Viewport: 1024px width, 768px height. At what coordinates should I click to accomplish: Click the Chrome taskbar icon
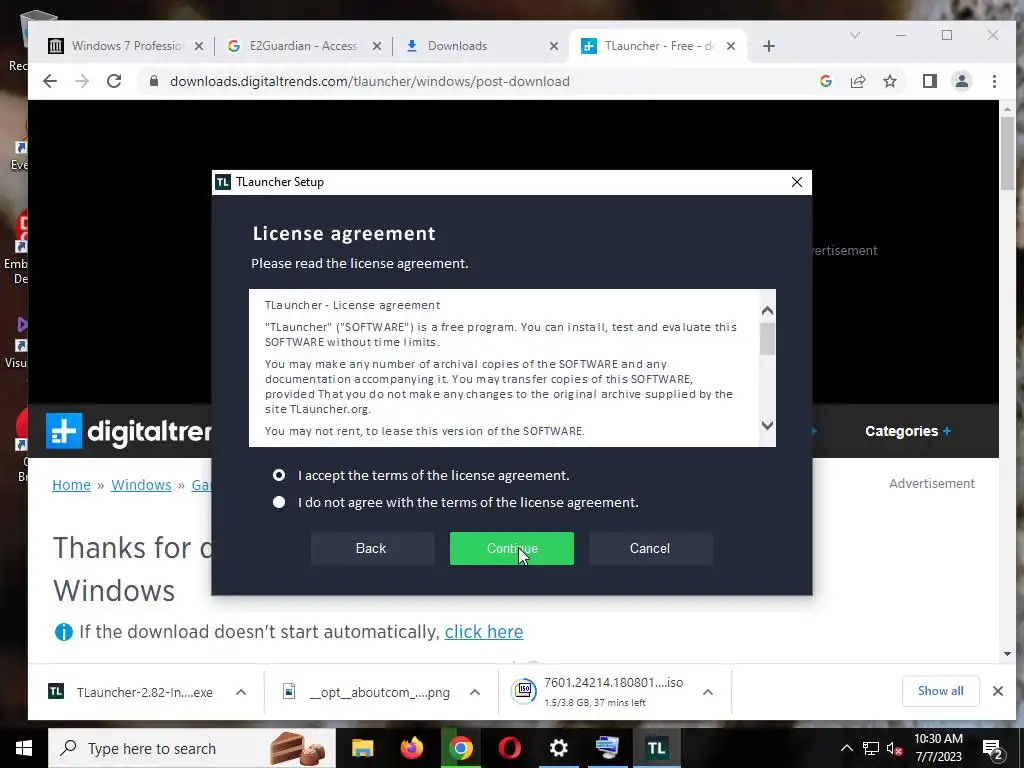pyautogui.click(x=460, y=748)
